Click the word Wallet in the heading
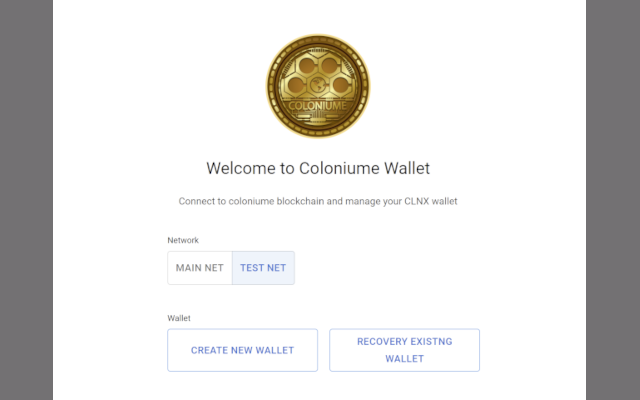 point(405,168)
